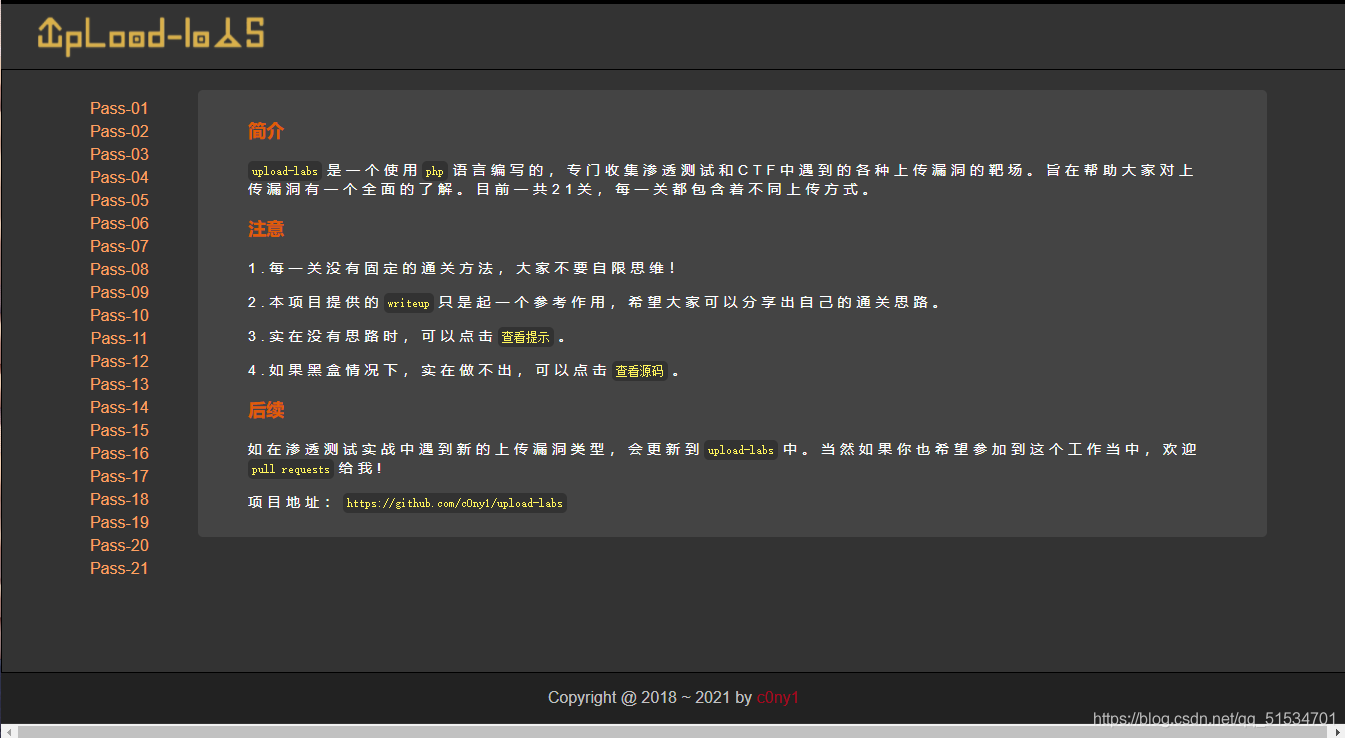Click the 查看源码 source label
The image size is (1345, 738).
click(x=639, y=372)
